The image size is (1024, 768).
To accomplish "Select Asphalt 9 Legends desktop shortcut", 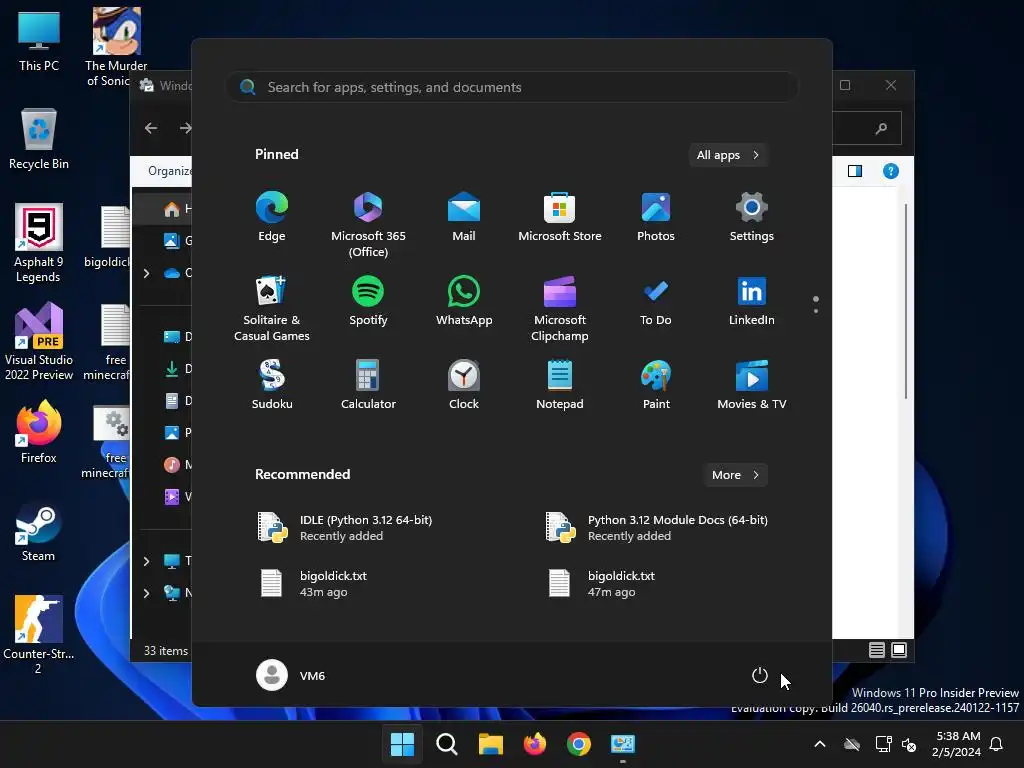I will point(39,243).
